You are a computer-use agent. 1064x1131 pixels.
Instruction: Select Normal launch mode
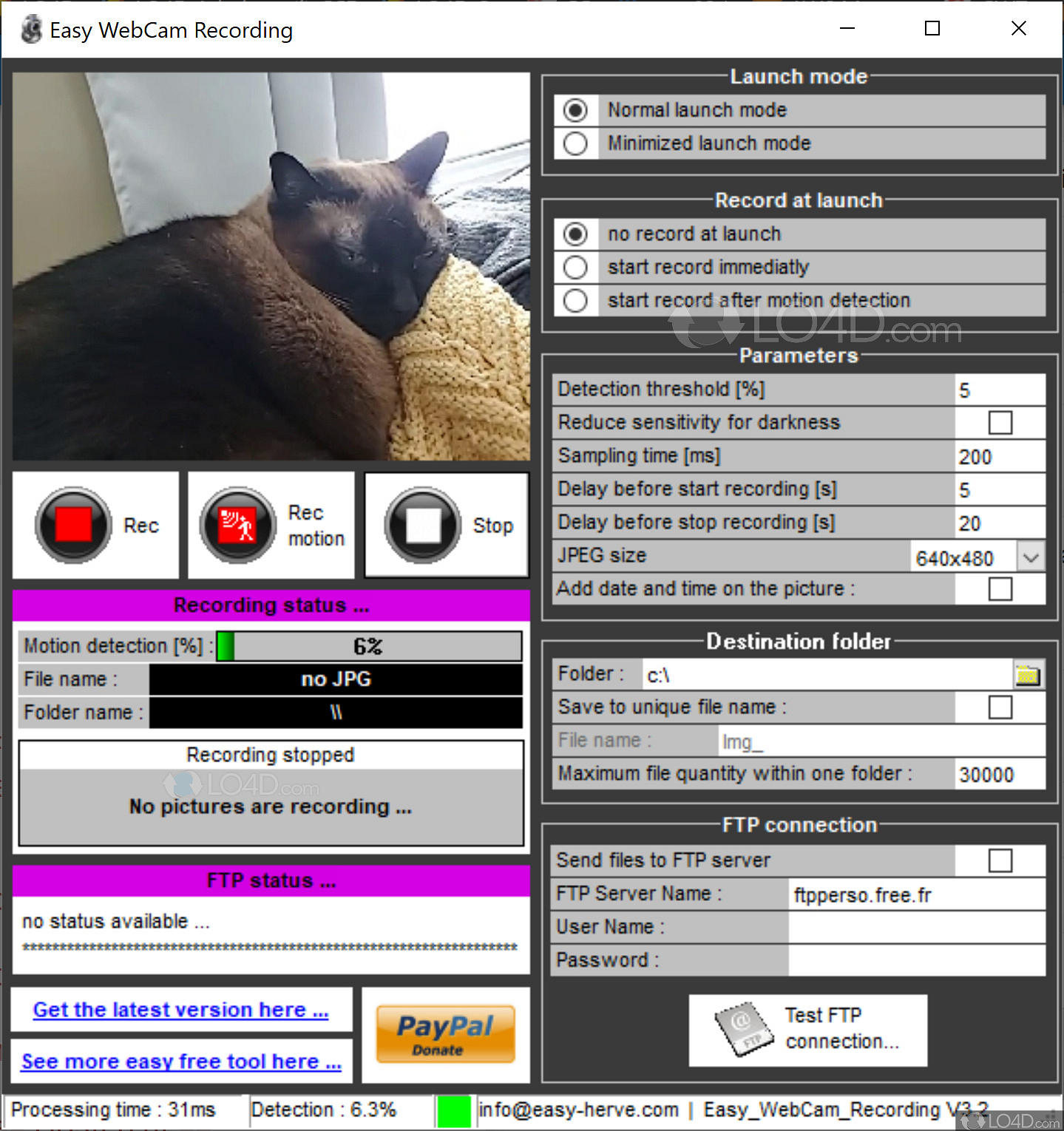[x=575, y=110]
